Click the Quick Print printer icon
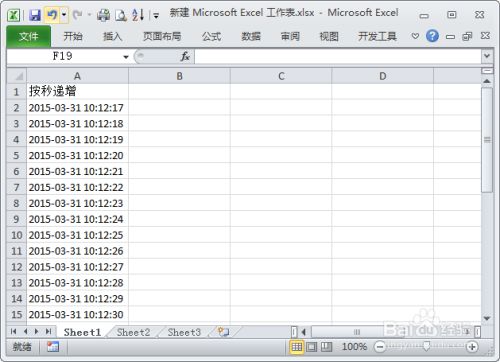 pyautogui.click(x=103, y=15)
